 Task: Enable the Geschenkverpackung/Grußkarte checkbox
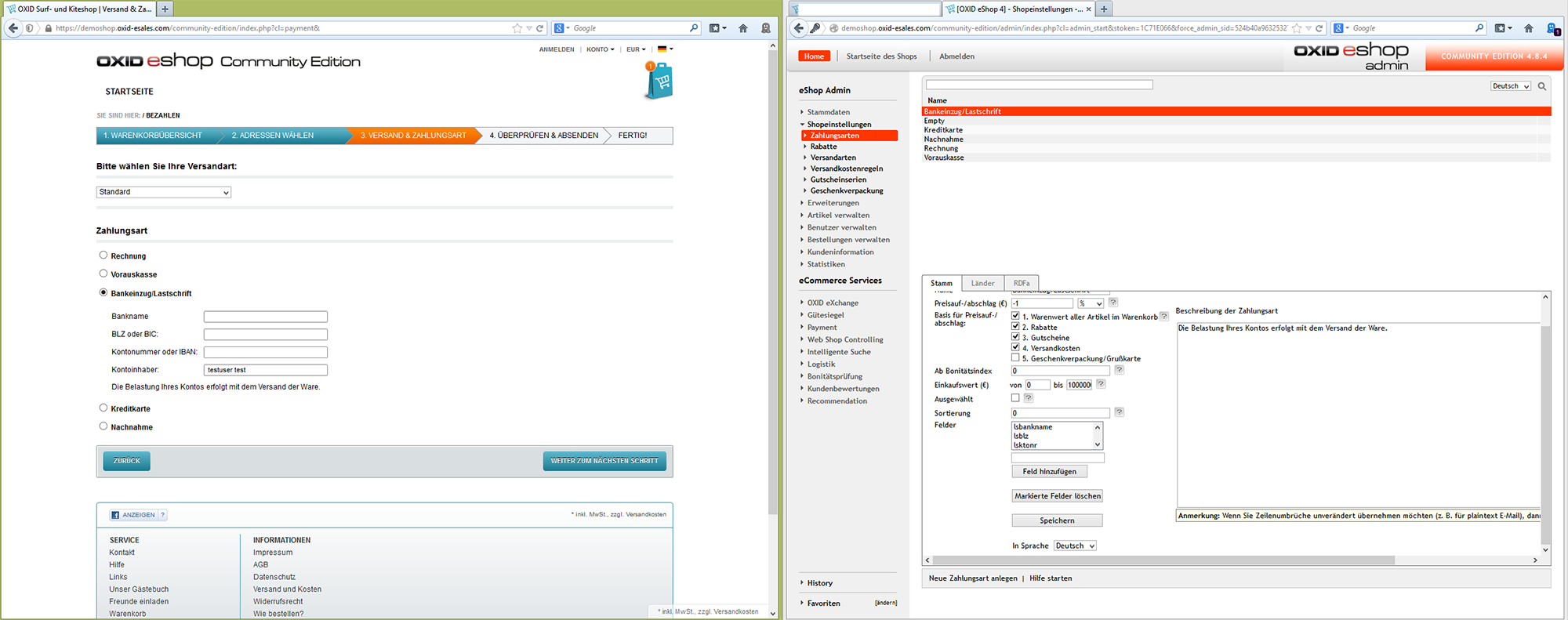click(1015, 357)
